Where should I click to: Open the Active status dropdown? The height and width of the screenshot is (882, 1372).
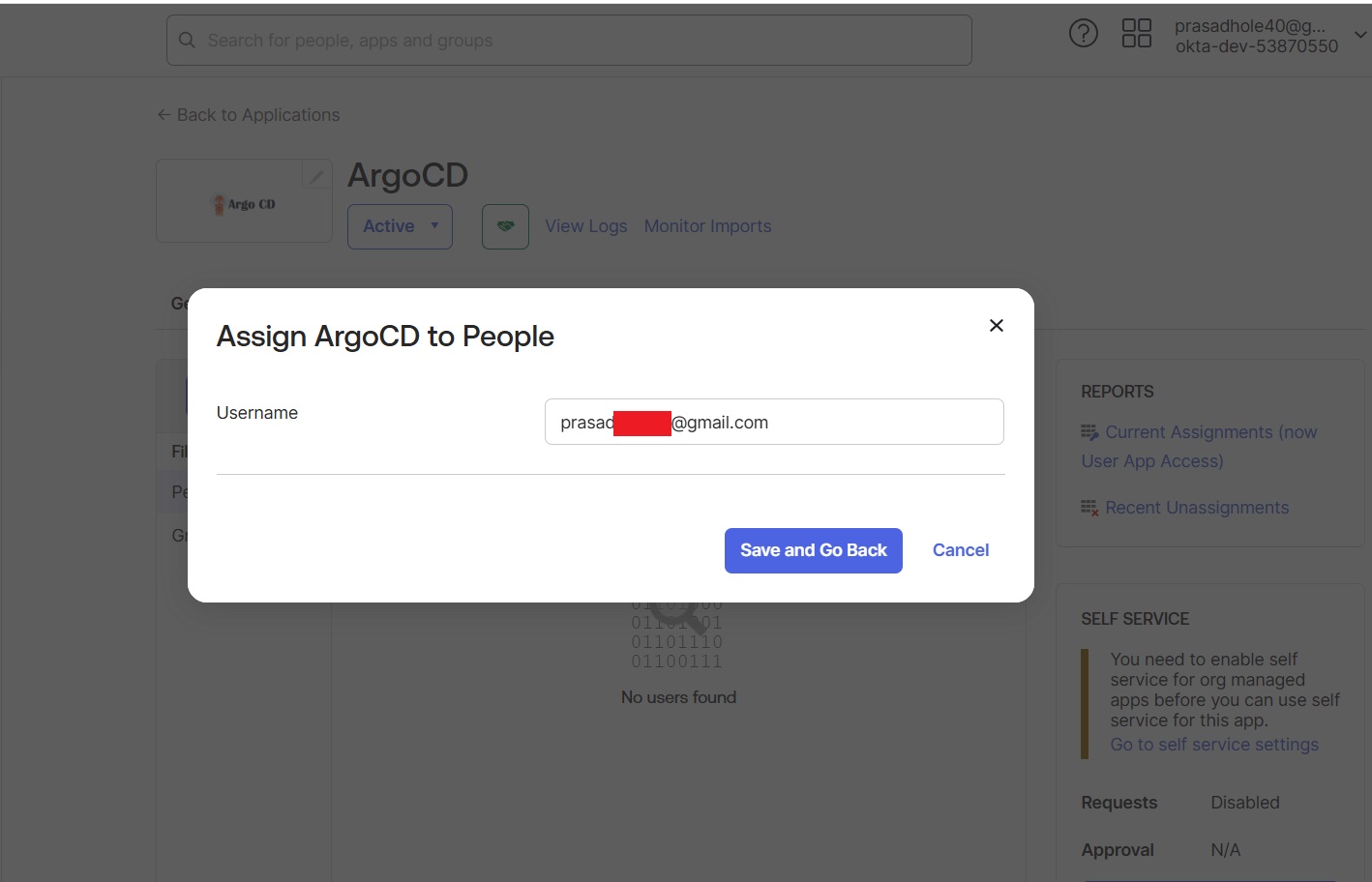(x=400, y=225)
